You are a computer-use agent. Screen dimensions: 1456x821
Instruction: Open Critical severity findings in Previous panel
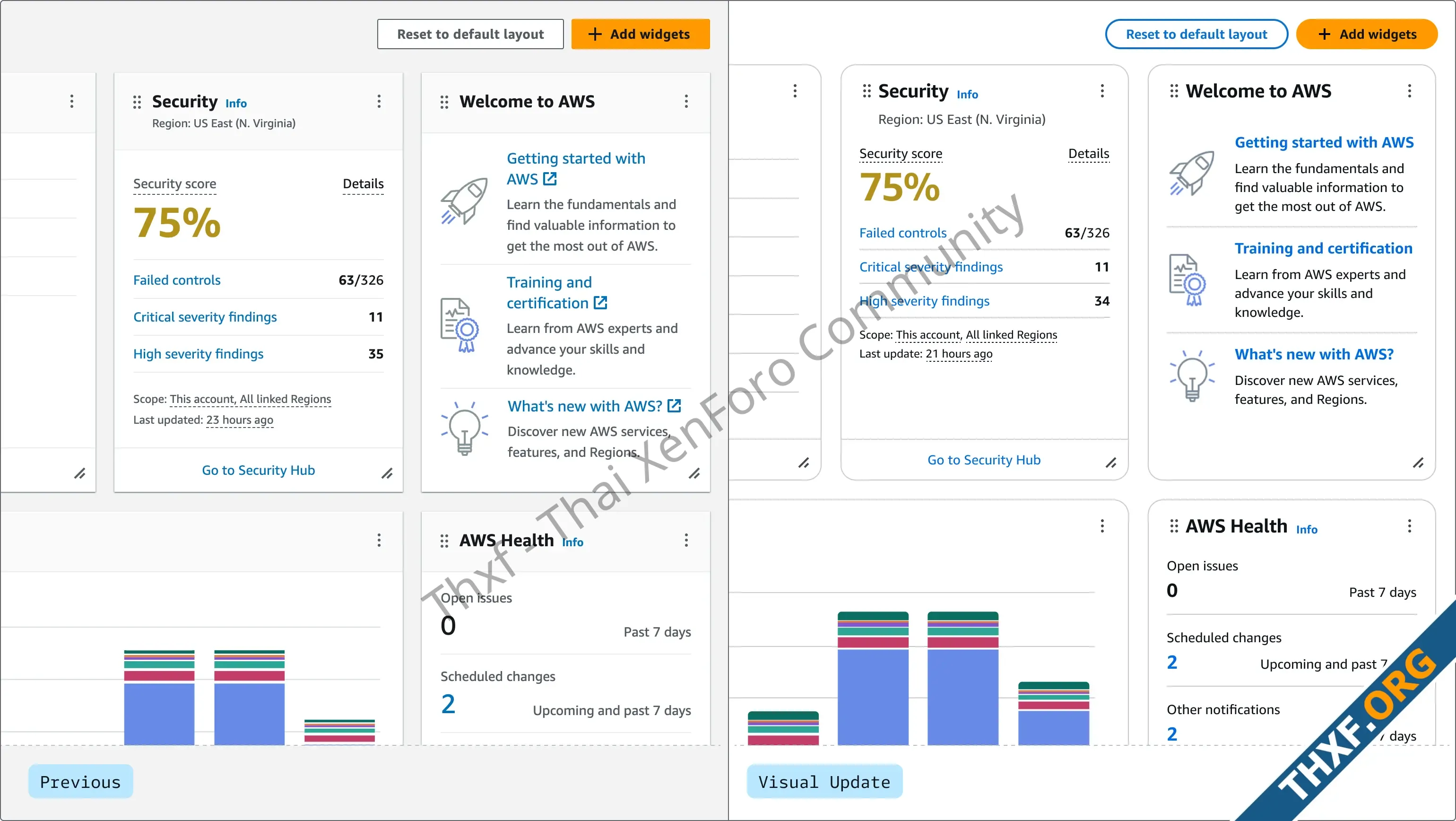pos(205,317)
